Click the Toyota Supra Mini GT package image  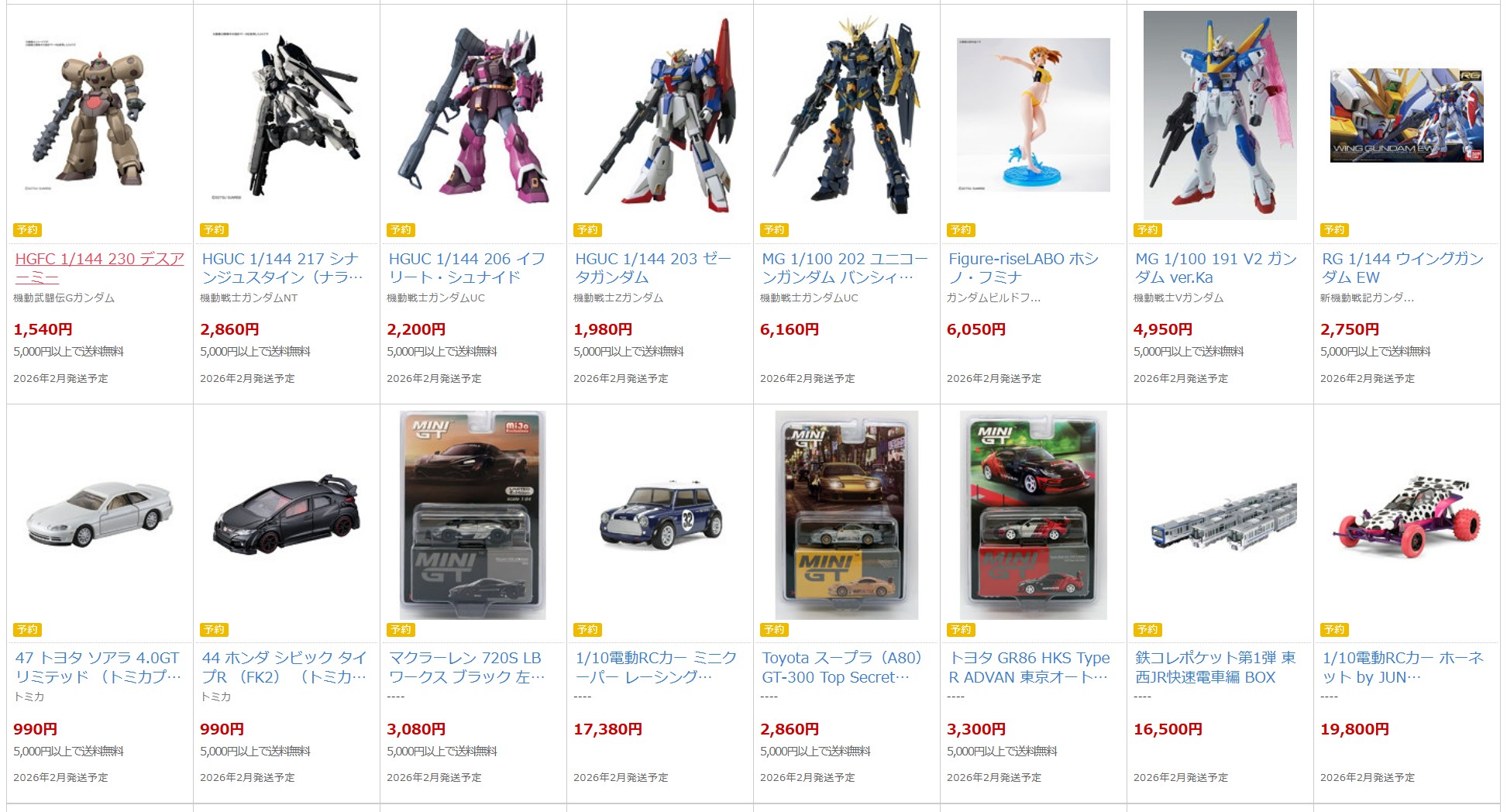(x=846, y=514)
